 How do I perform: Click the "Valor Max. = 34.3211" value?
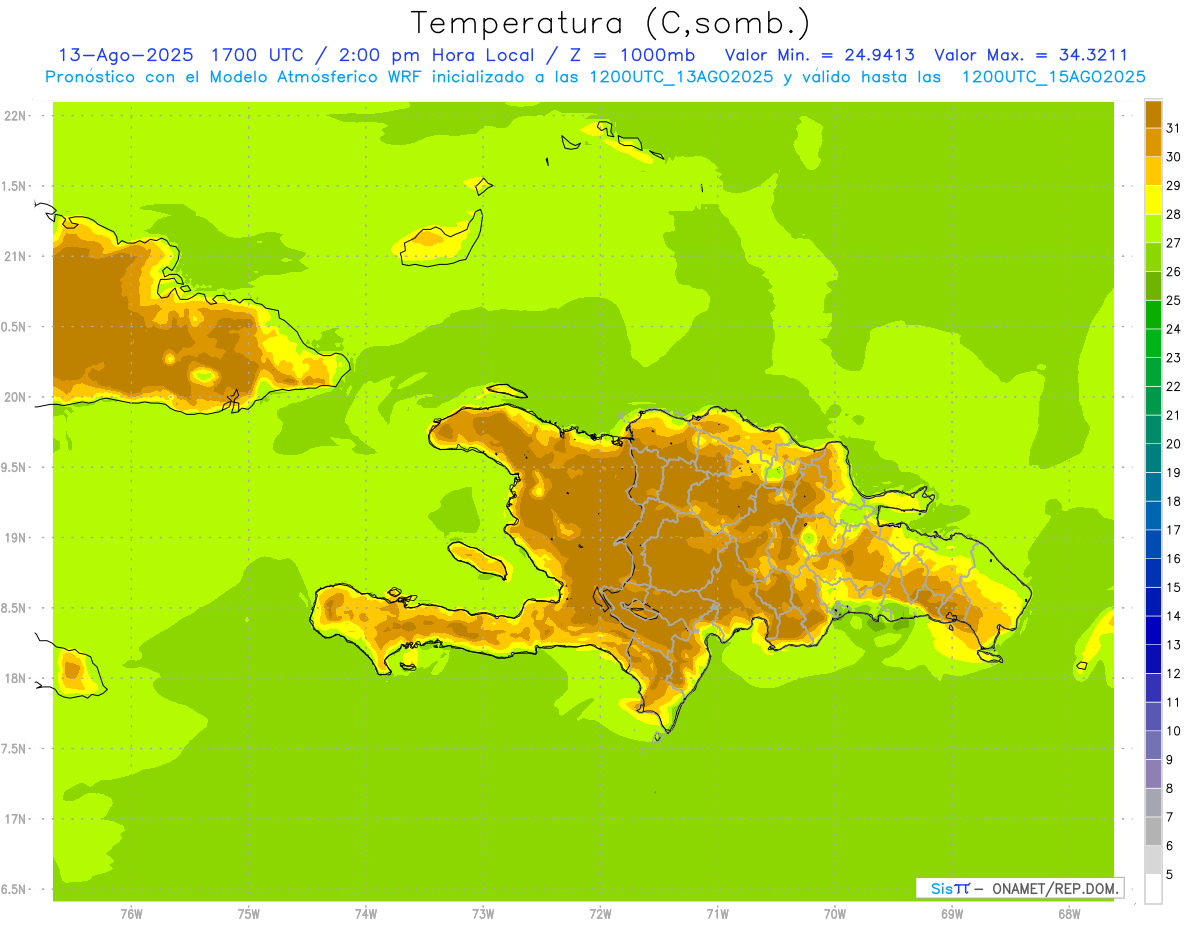1031,55
